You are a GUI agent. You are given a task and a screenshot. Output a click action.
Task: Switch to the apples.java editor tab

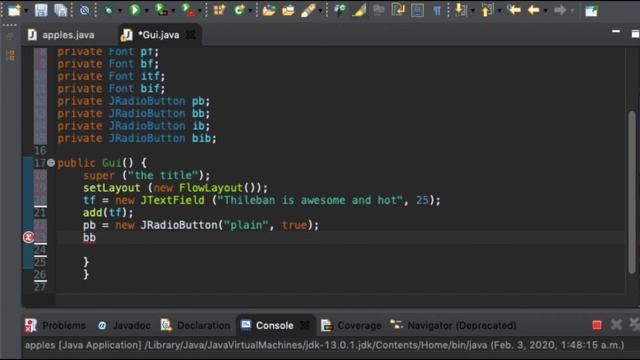coord(61,35)
